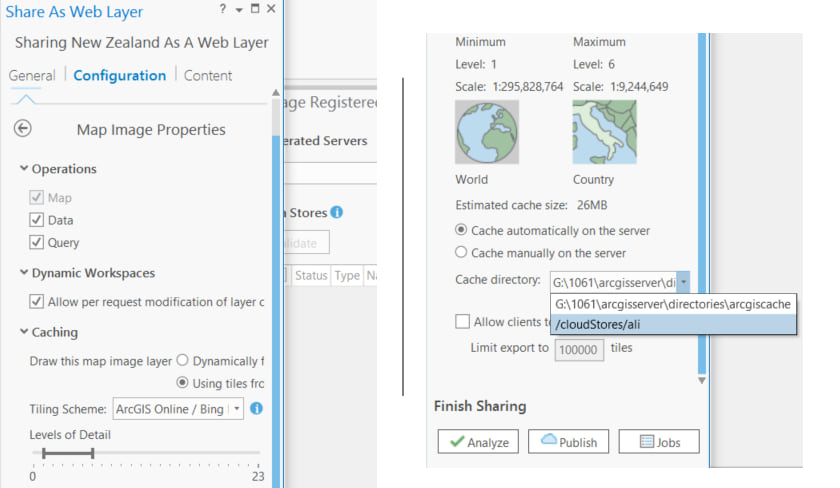The width and height of the screenshot is (840, 488).
Task: Select Using tiles radio button
Action: (x=182, y=382)
